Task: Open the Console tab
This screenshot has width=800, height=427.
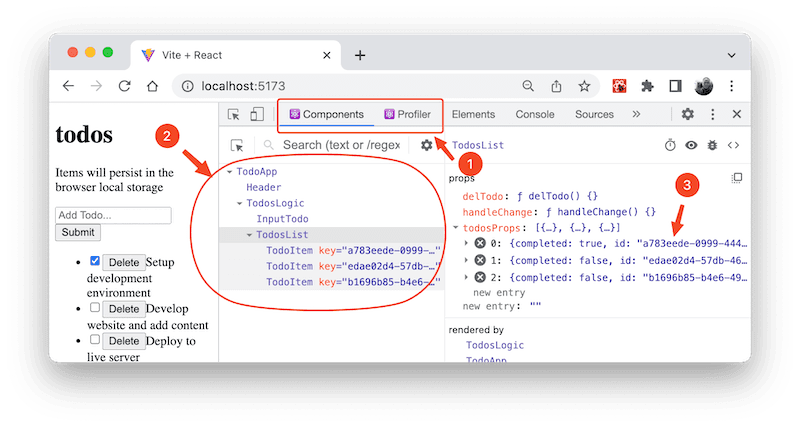Action: coord(535,114)
